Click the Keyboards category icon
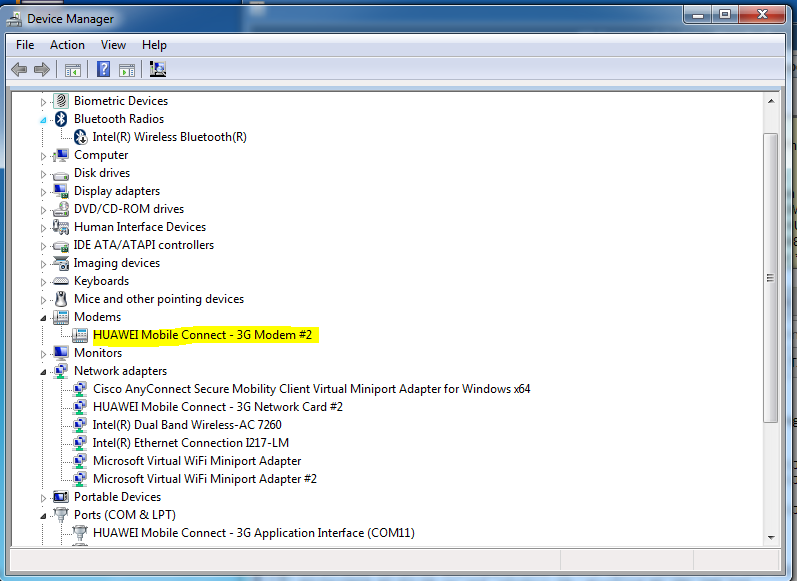797x581 pixels. [x=61, y=281]
